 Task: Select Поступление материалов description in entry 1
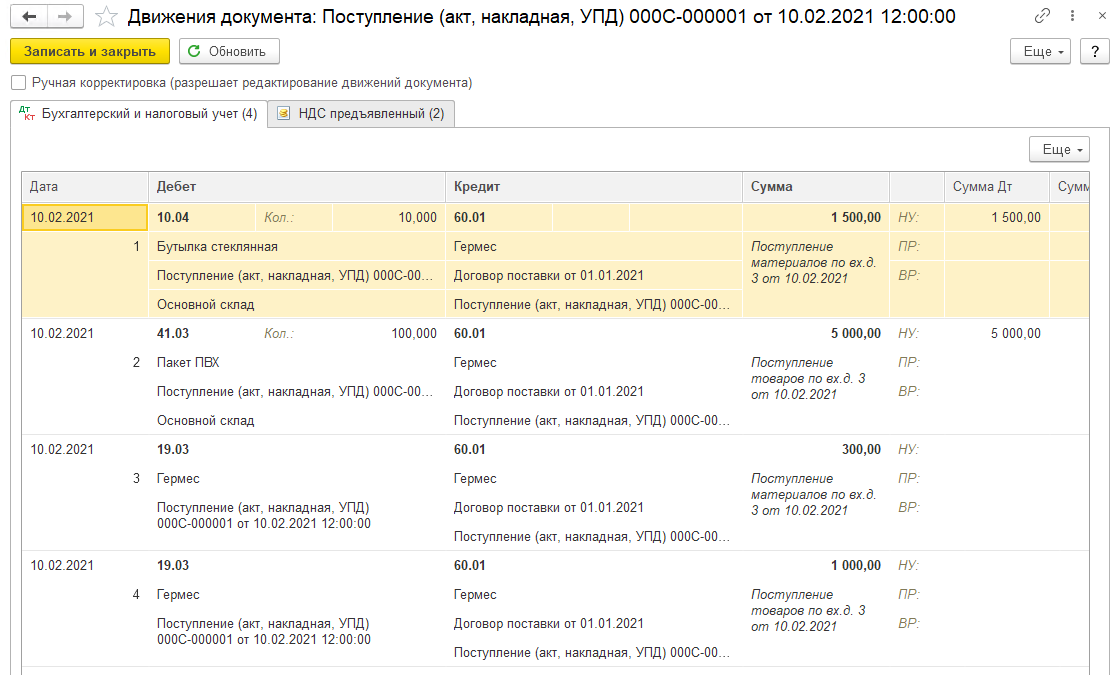coord(814,262)
